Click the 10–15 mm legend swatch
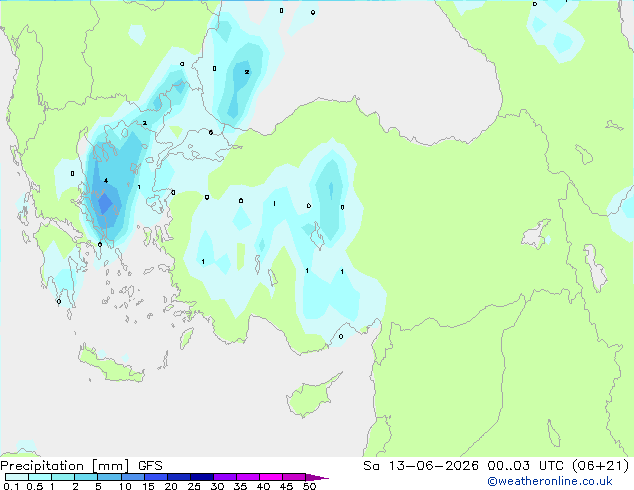This screenshot has height=490, width=634. [x=132, y=477]
